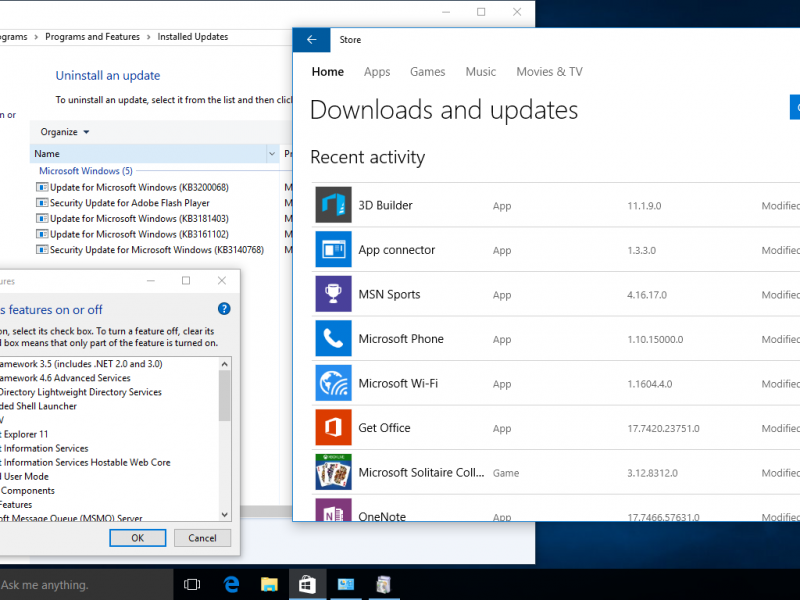Open the 3D Builder app icon
The image size is (800, 600).
(x=333, y=205)
